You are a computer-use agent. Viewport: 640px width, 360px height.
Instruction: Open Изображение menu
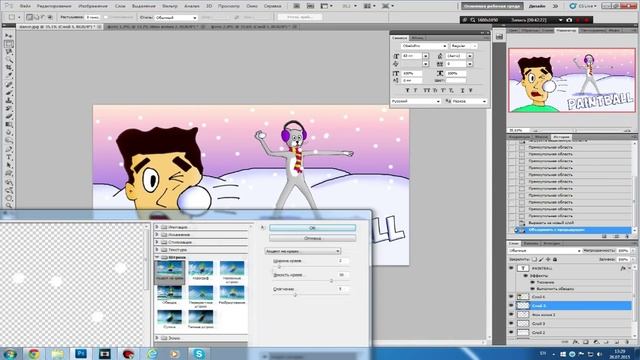[93, 6]
